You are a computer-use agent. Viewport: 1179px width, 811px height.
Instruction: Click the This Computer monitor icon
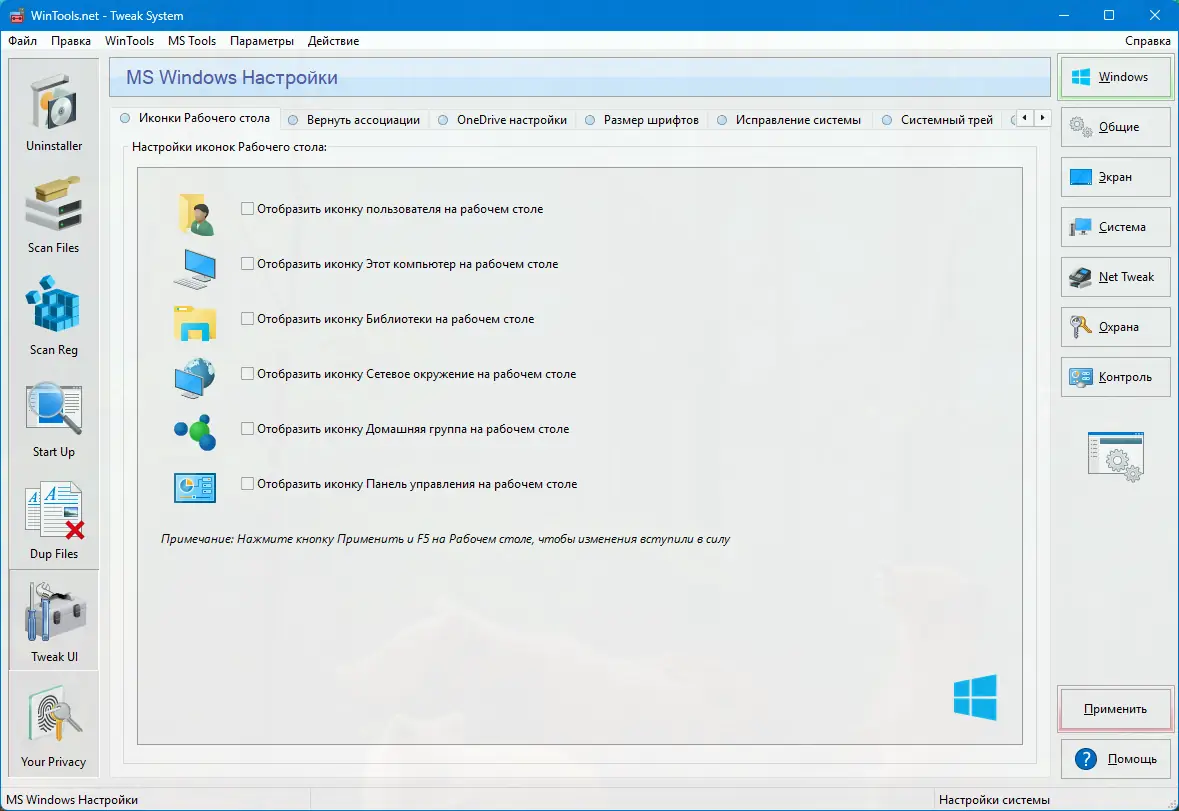coord(195,269)
